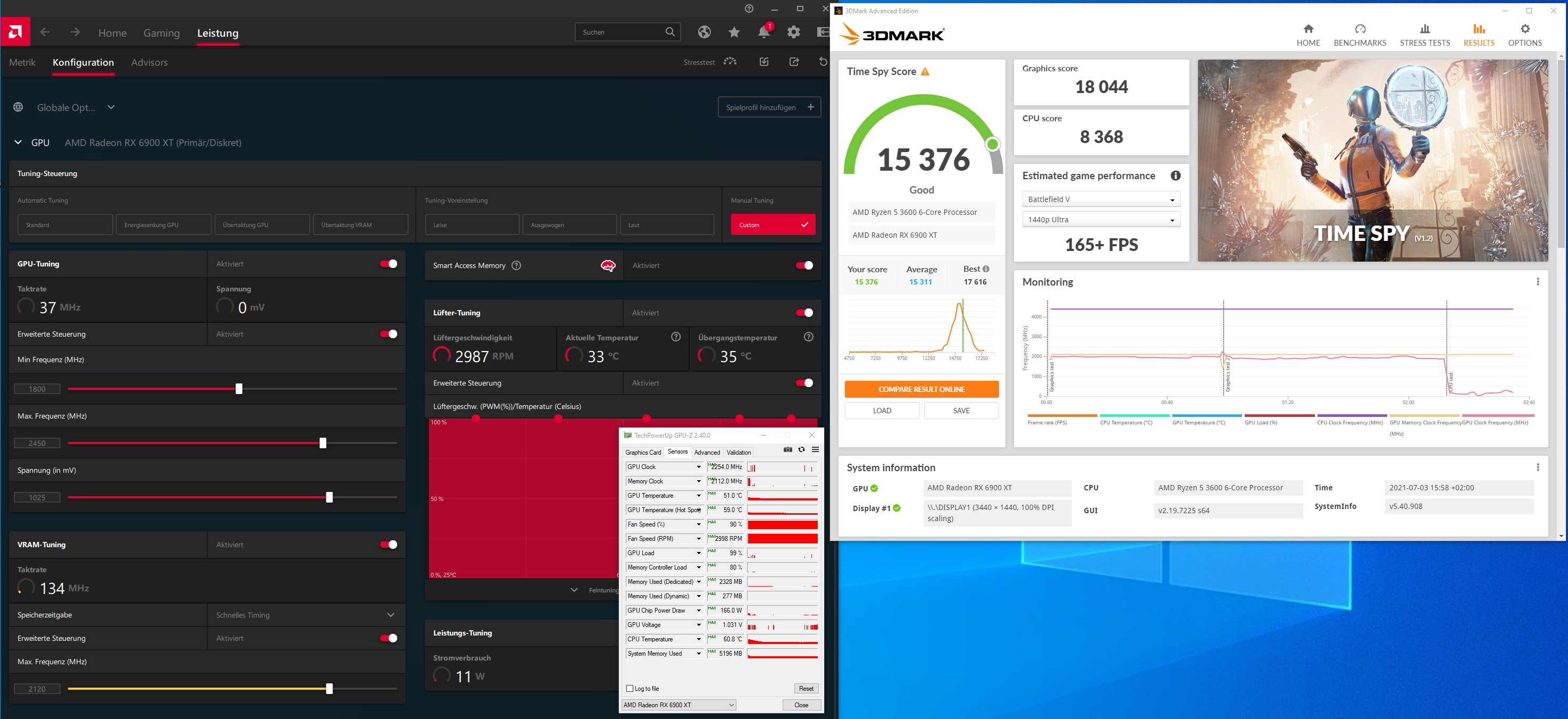
Task: Open GPU-Z Advanced tab
Action: coord(707,453)
